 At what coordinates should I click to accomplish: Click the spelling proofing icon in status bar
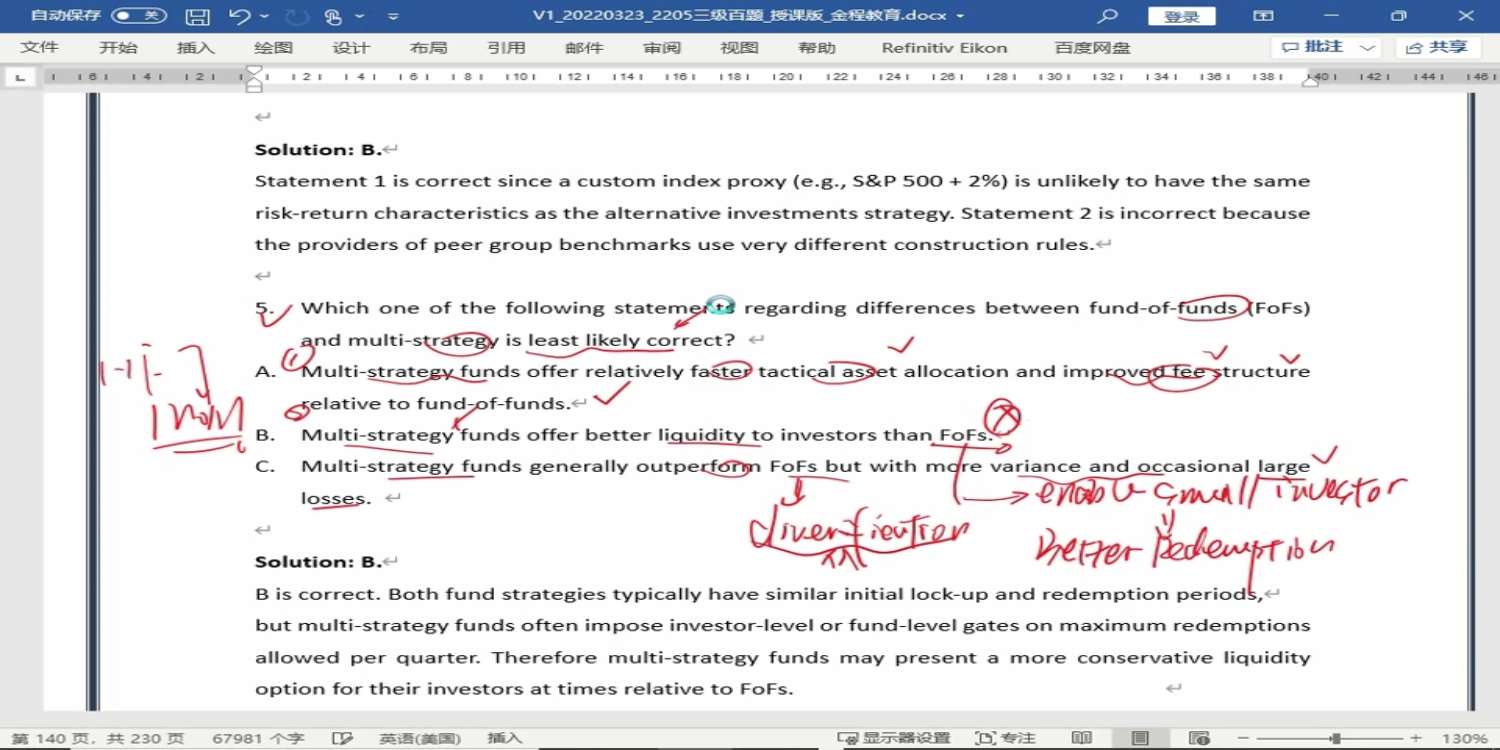(x=342, y=738)
